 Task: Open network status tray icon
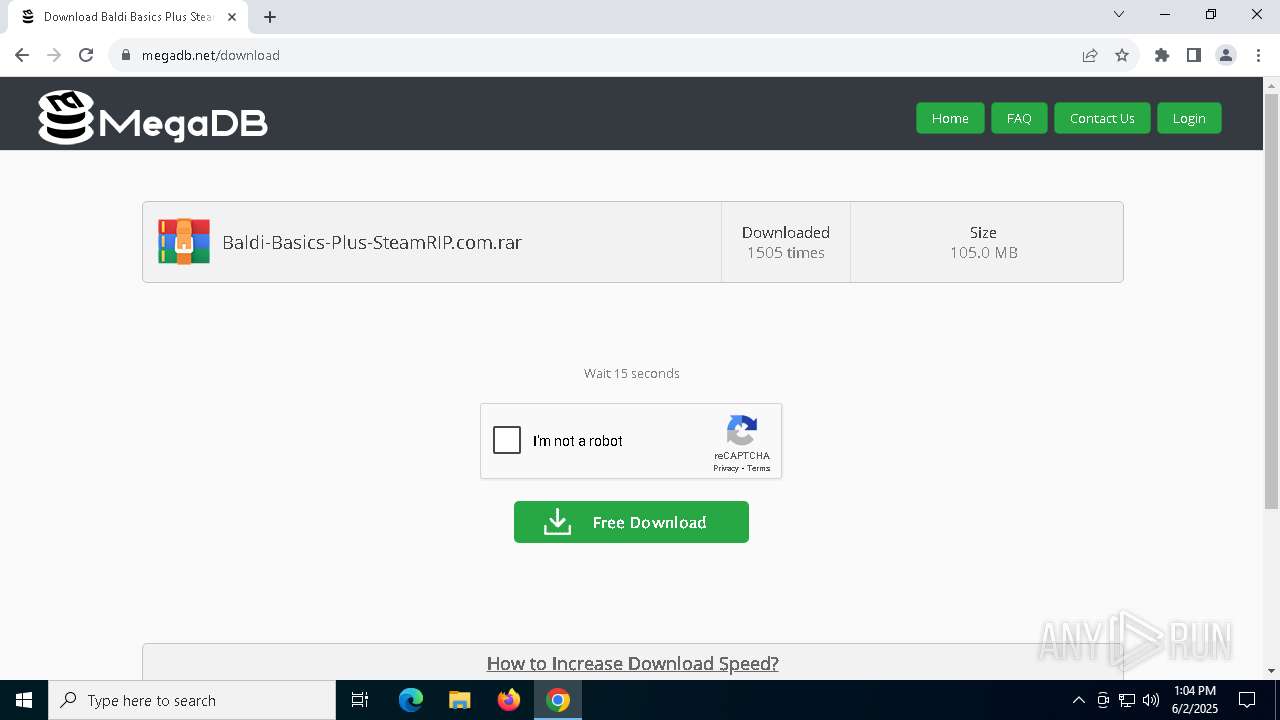pyautogui.click(x=1127, y=700)
